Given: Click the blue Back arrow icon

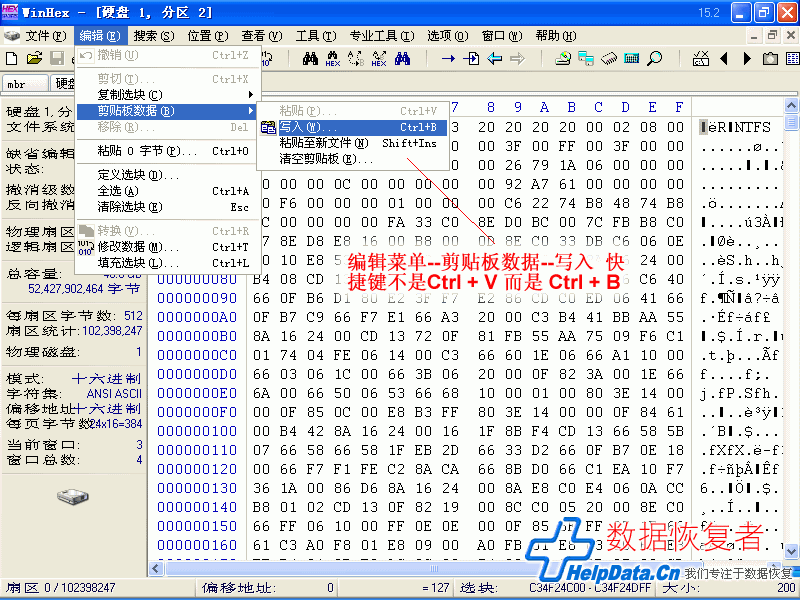Looking at the screenshot, I should coord(494,59).
